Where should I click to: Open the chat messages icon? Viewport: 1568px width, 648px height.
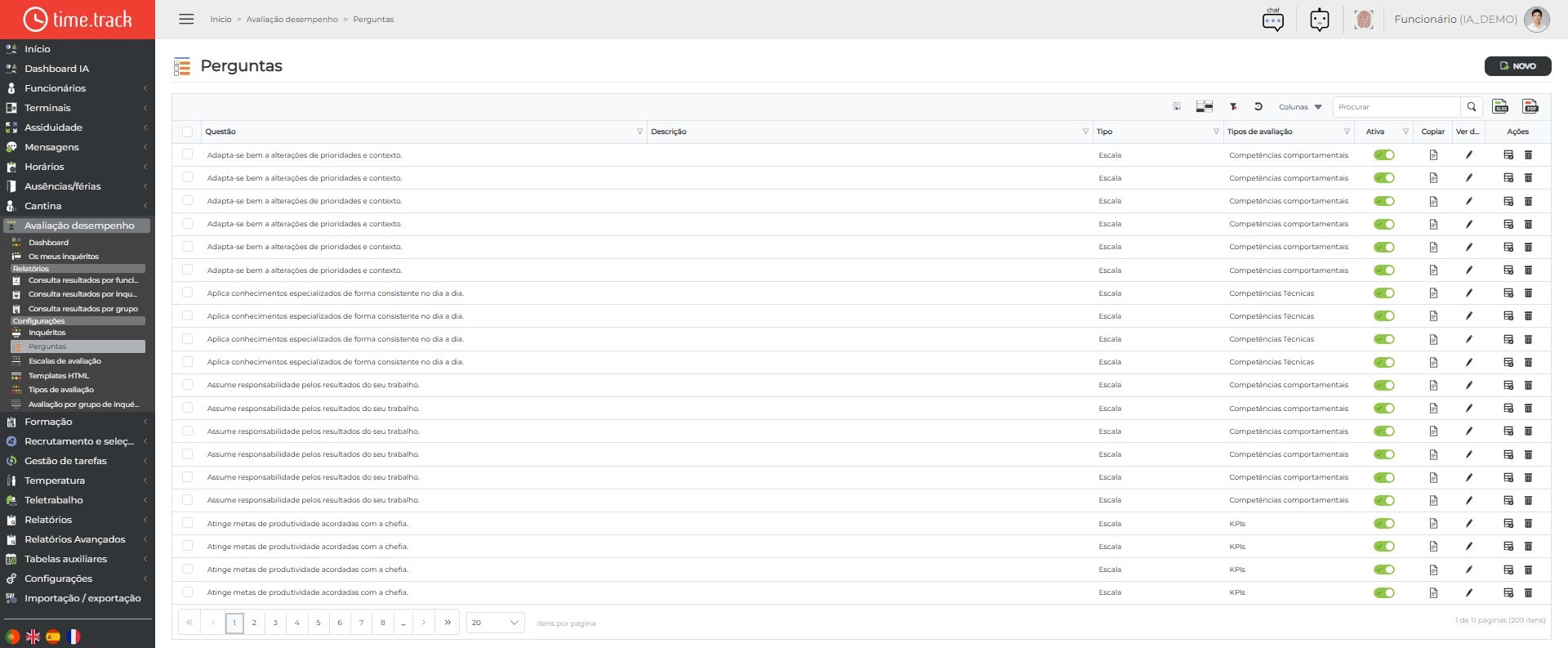click(x=1273, y=20)
